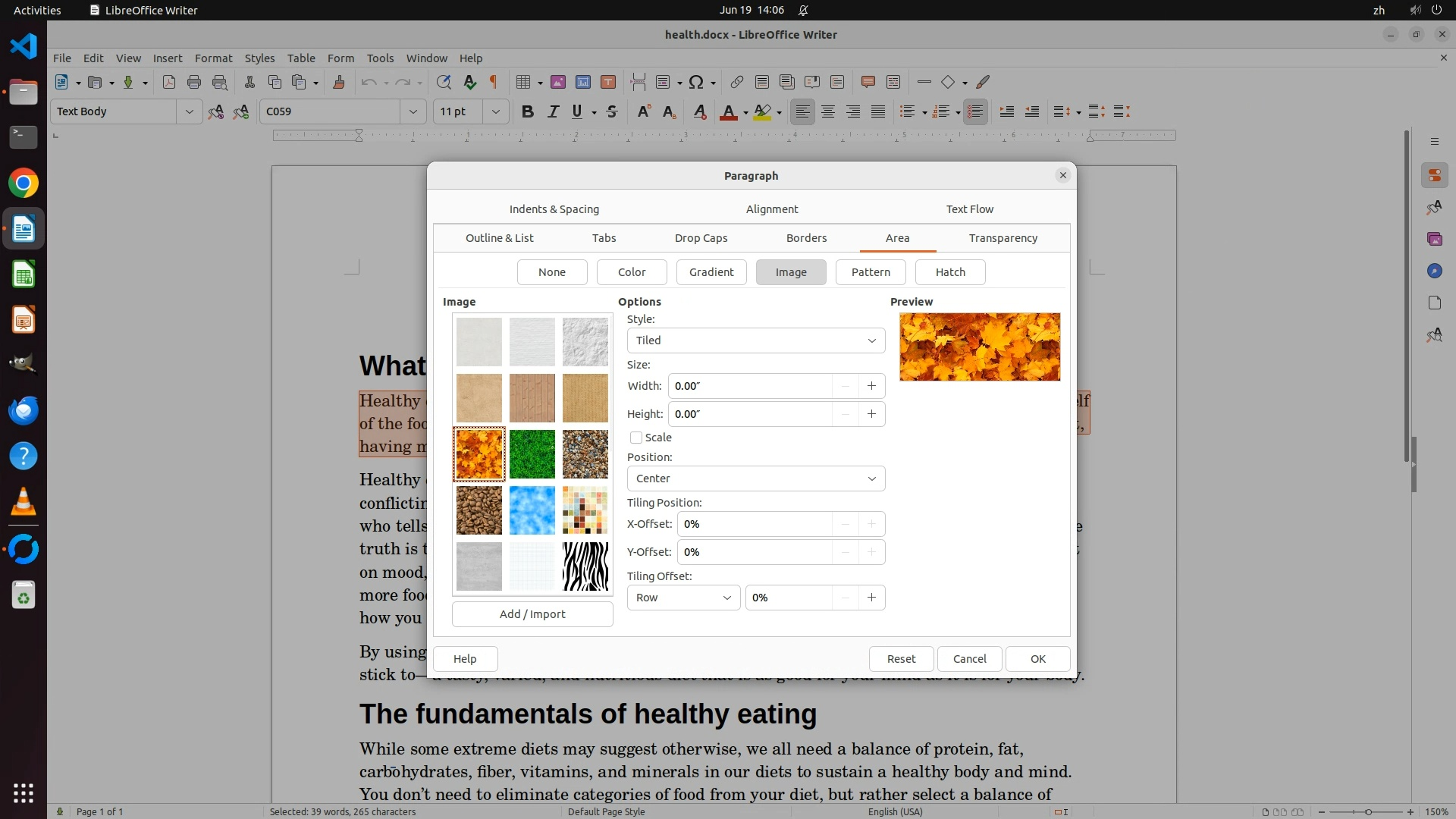
Task: Open the Tiling Offset Row dropdown
Action: coord(683,598)
